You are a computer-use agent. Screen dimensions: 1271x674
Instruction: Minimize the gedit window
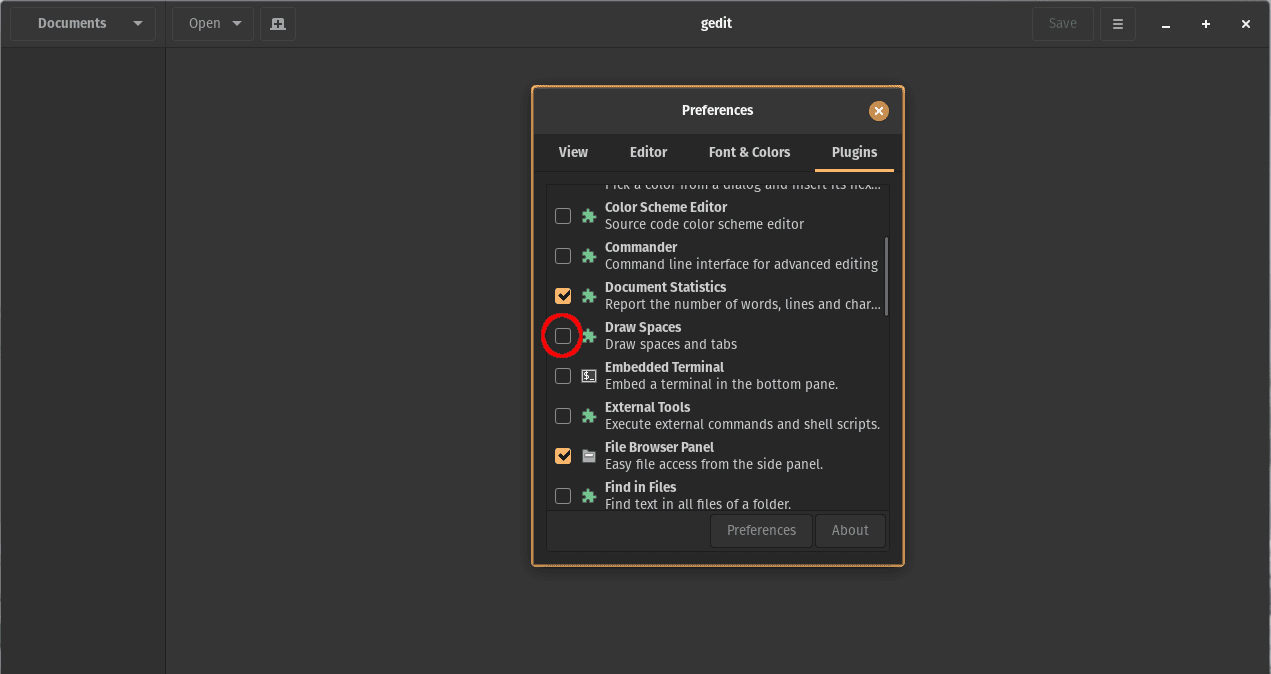click(x=1166, y=24)
